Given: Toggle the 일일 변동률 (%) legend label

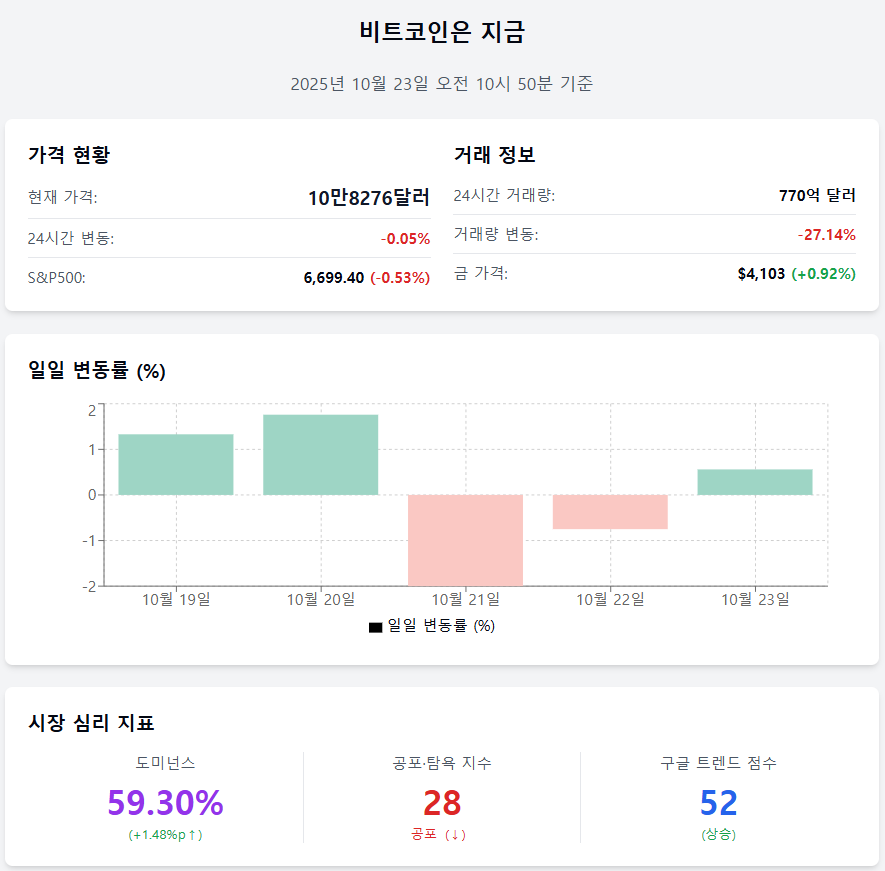Looking at the screenshot, I should (441, 626).
